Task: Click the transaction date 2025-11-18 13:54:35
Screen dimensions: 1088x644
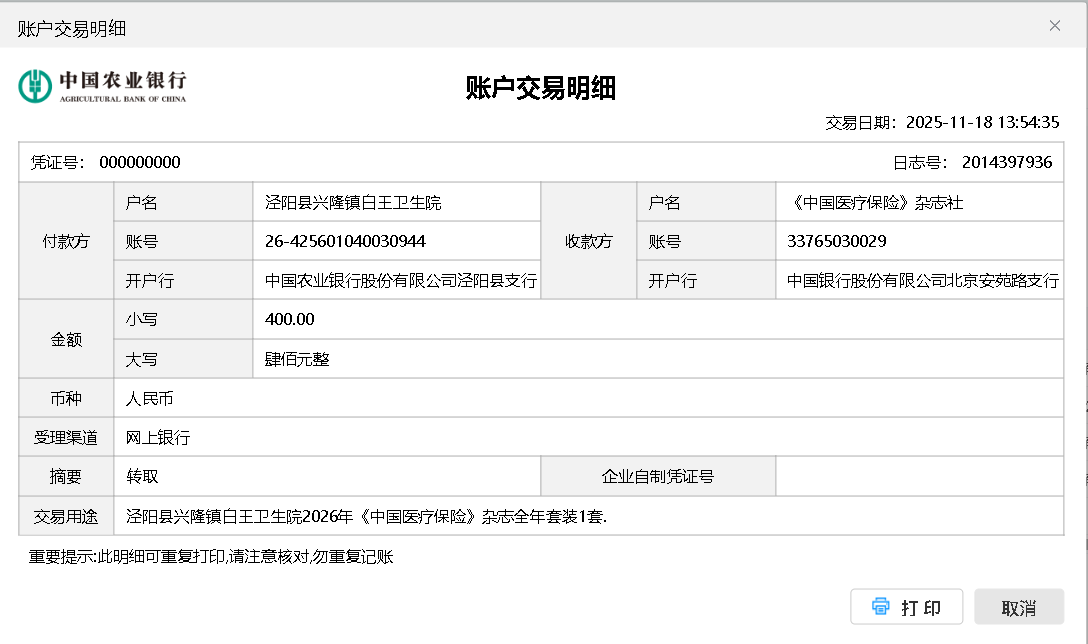Action: (x=982, y=123)
